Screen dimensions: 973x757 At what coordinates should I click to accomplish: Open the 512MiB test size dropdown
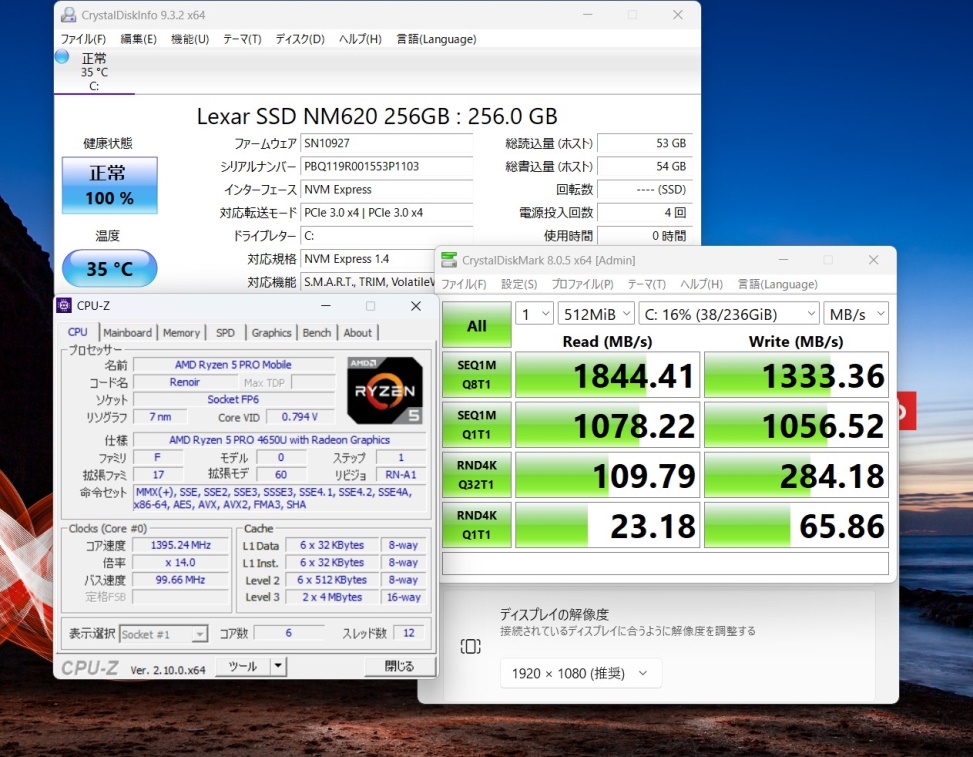pyautogui.click(x=596, y=314)
